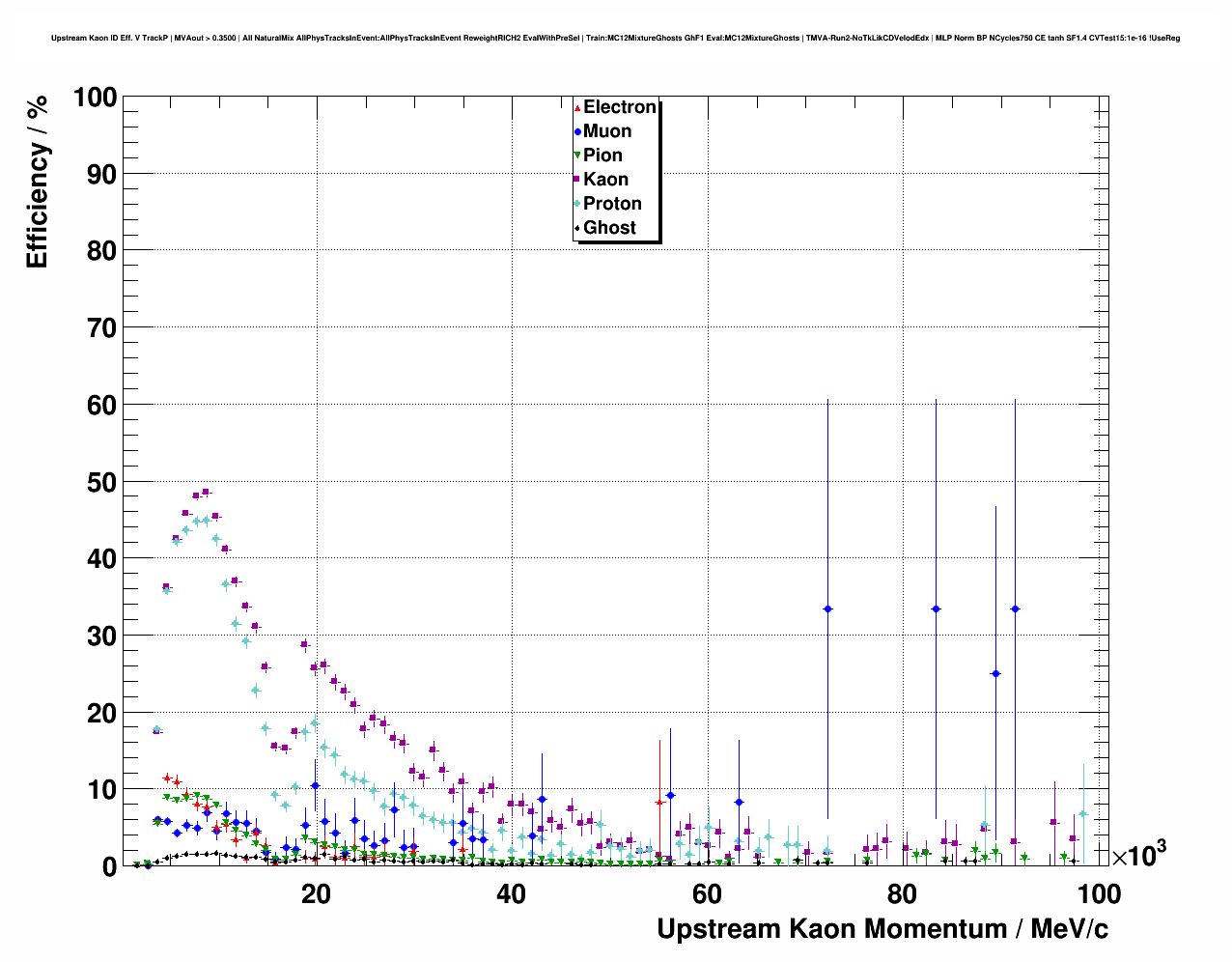1232x962 pixels.
Task: Click the red Electron triangle legend marker
Action: point(577,107)
